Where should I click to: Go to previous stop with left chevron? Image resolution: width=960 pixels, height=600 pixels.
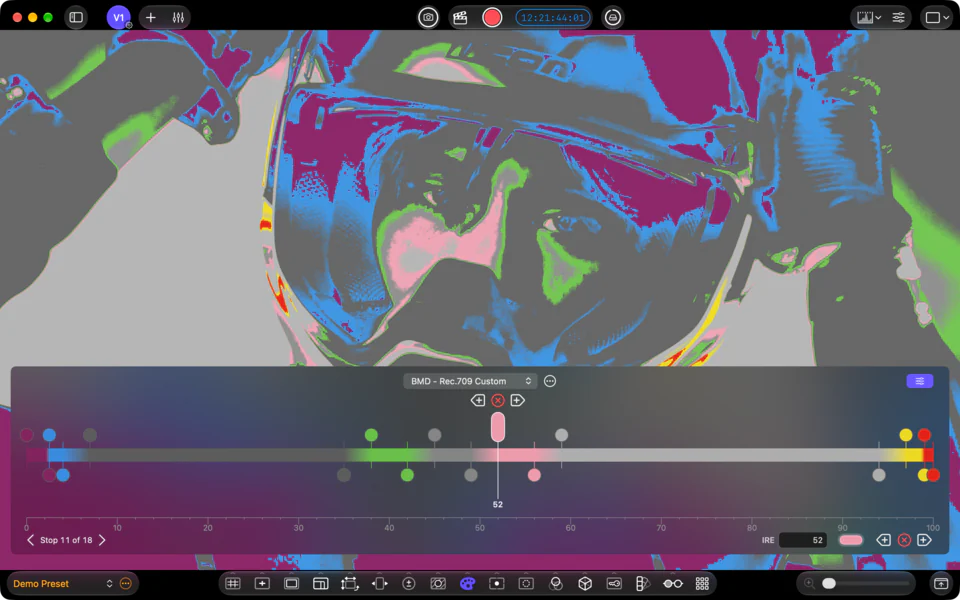[31, 540]
